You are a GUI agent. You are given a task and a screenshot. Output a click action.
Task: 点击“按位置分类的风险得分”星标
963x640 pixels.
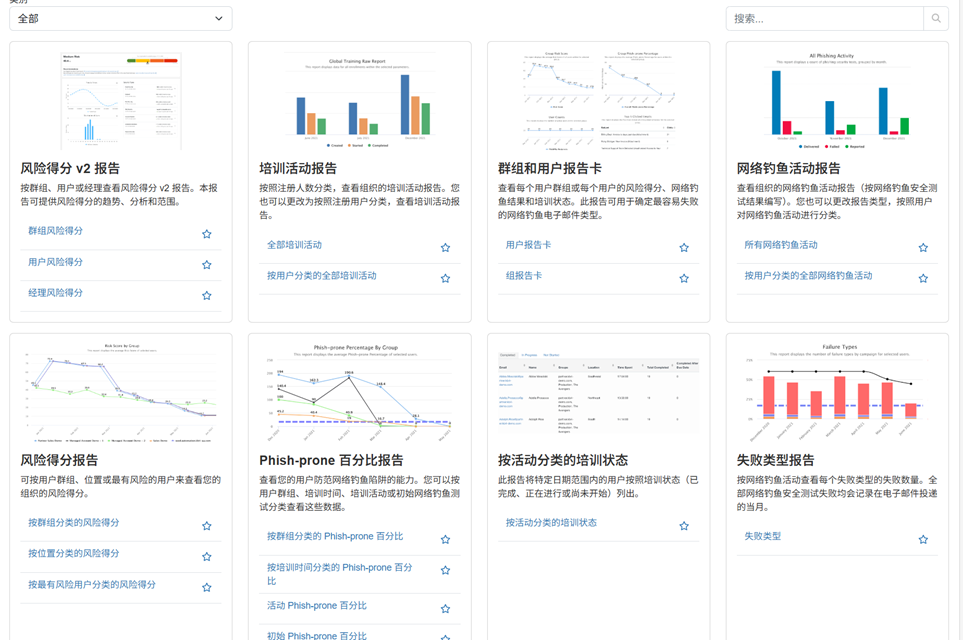pos(207,557)
